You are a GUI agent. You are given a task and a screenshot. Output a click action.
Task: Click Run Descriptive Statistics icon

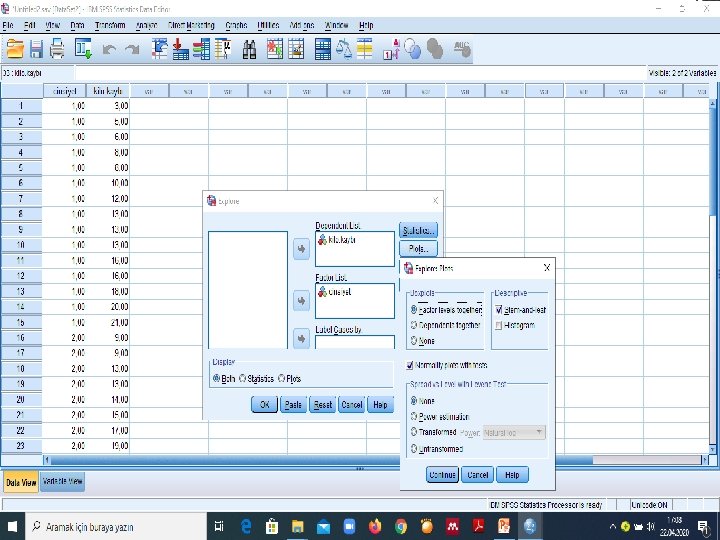tap(223, 49)
